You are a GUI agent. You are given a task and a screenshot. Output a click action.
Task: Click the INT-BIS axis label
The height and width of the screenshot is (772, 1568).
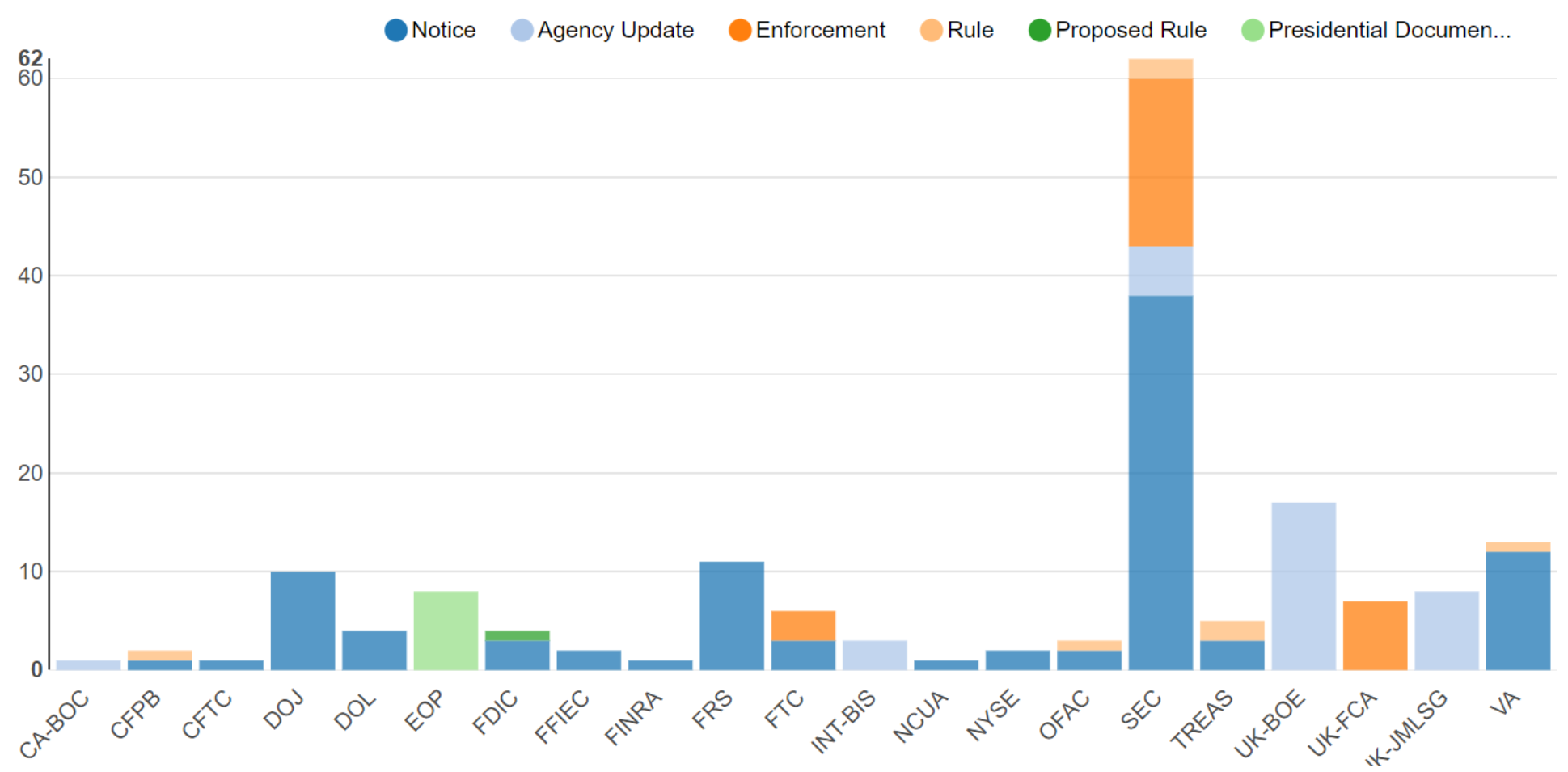tap(843, 722)
